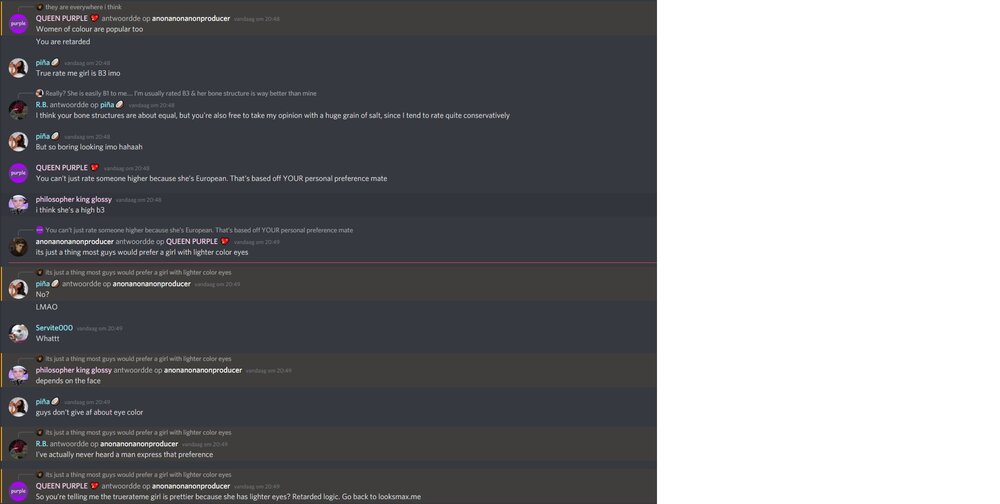
Task: Select the 'LMAO' message from piña
Action: tap(47, 307)
